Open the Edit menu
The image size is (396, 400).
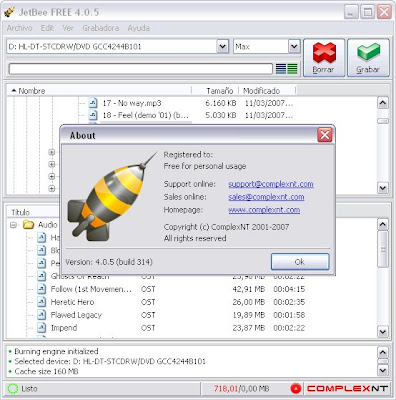[x=47, y=28]
